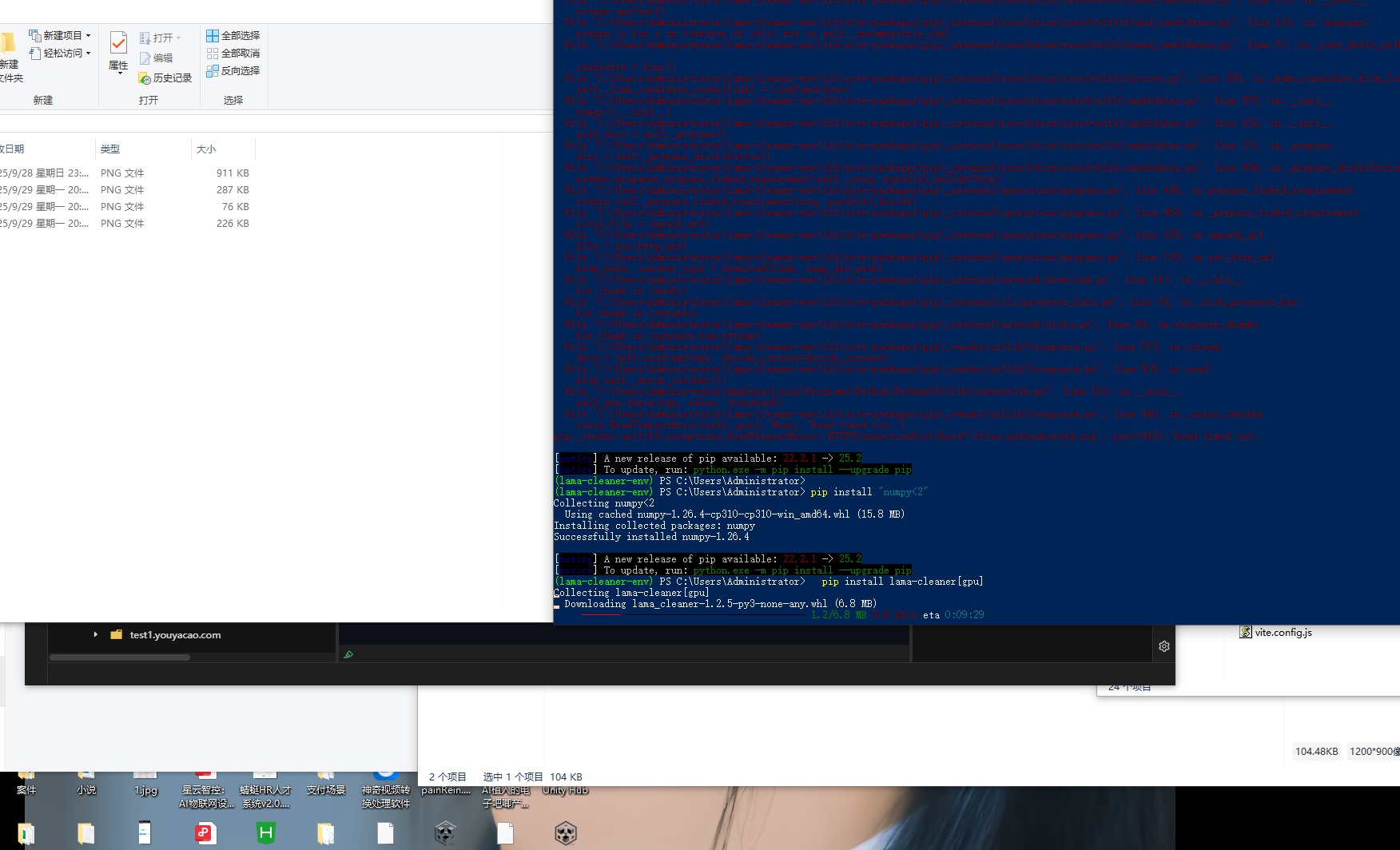Click the horizontal scrollbar under test1.youyacao.com

click(120, 657)
